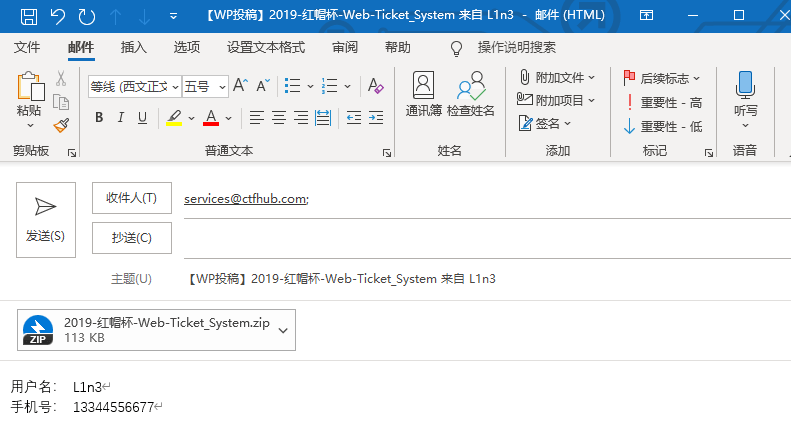Open the Review (审阅) tab
The image size is (791, 423).
coord(345,47)
